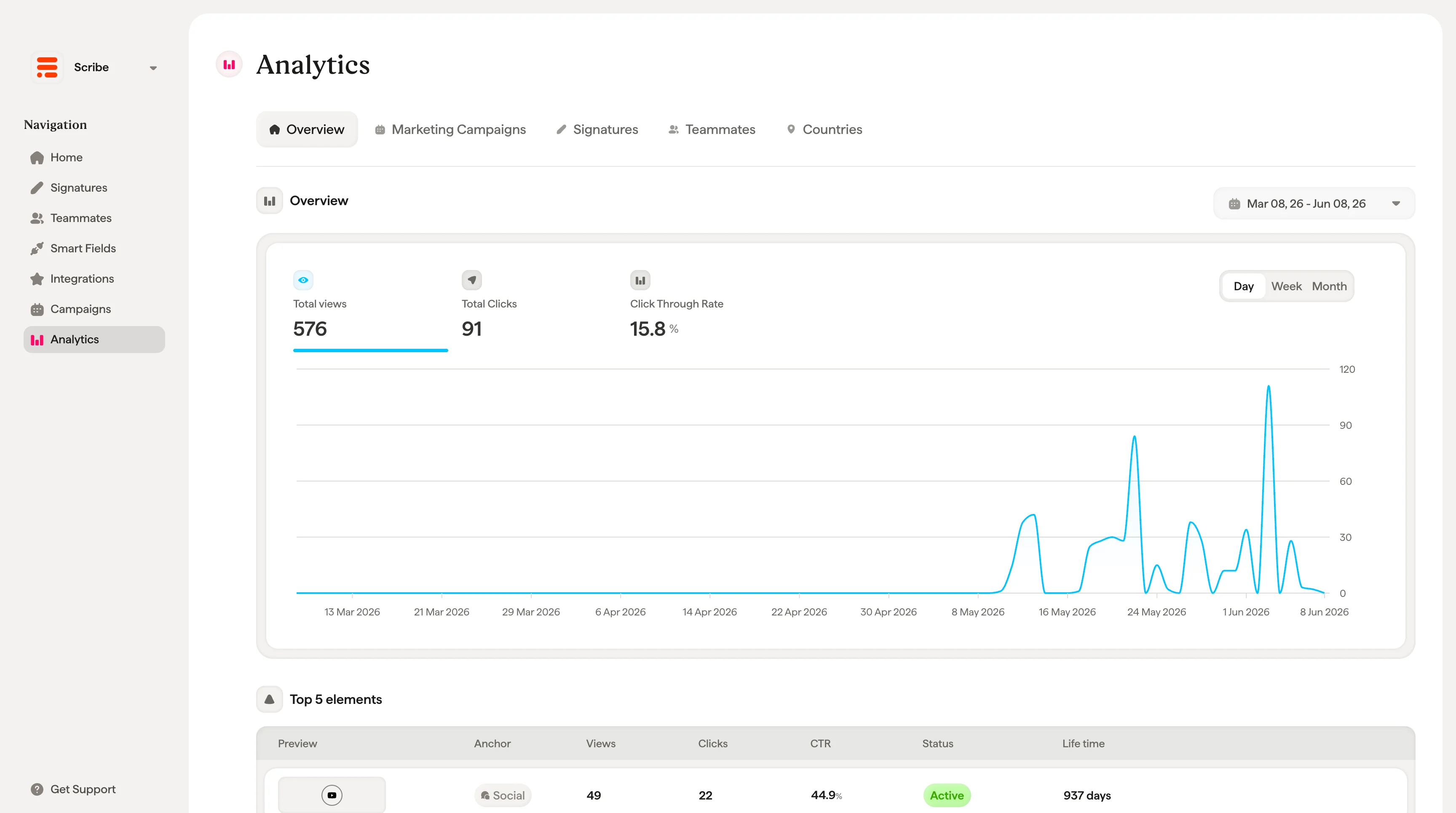
Task: Open the Scribe workspace dropdown arrow
Action: [153, 68]
